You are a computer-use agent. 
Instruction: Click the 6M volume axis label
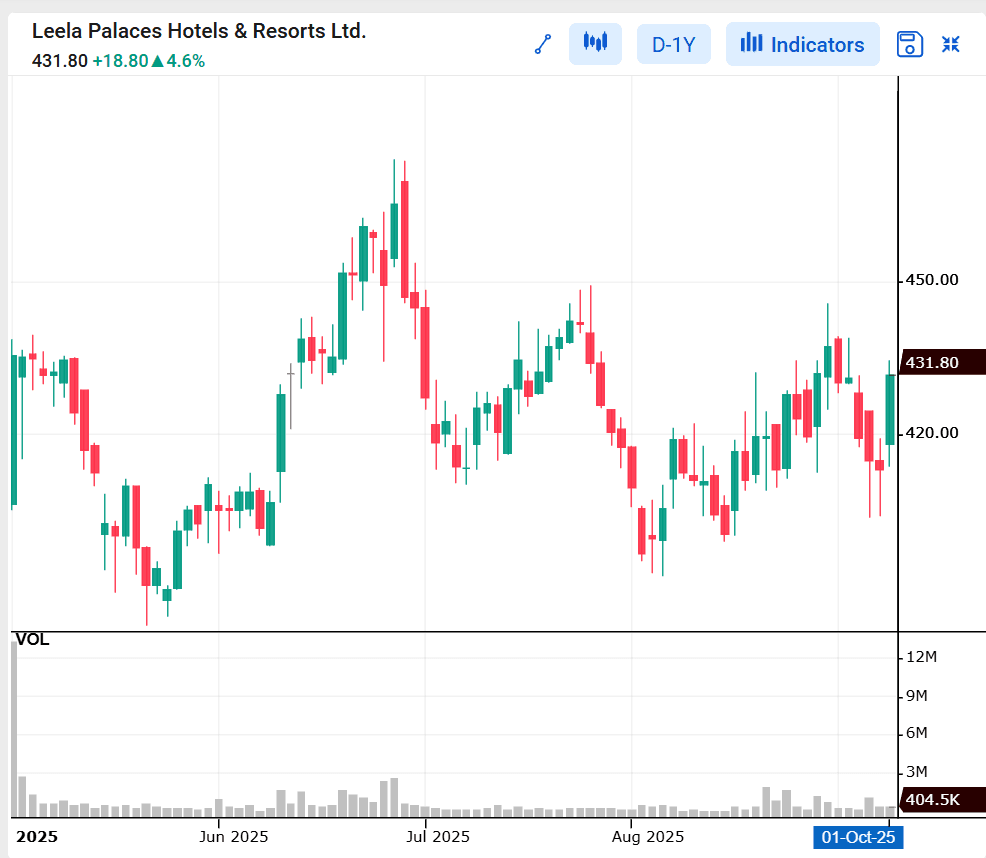click(916, 733)
